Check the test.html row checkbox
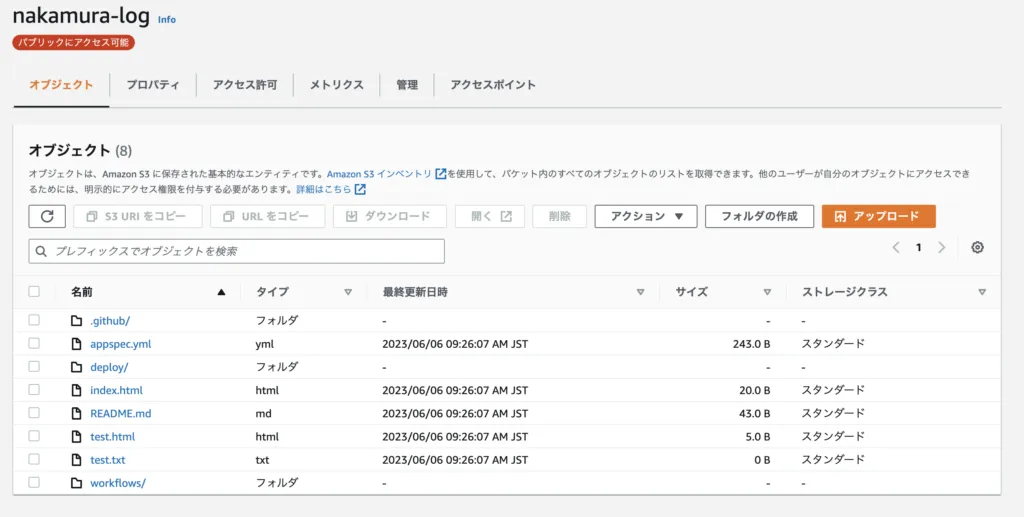 tap(34, 436)
